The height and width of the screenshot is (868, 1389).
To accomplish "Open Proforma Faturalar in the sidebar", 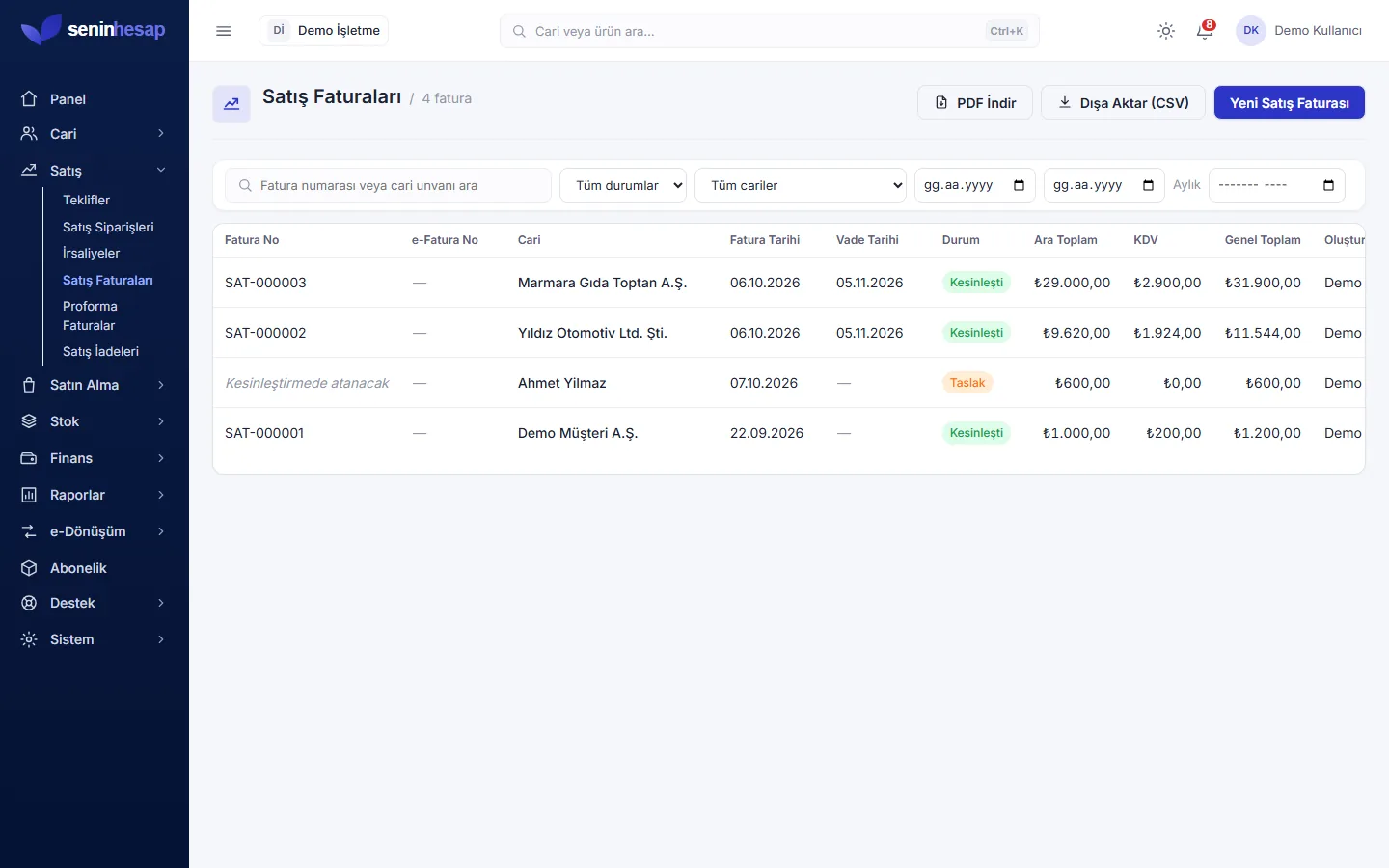I will [90, 315].
